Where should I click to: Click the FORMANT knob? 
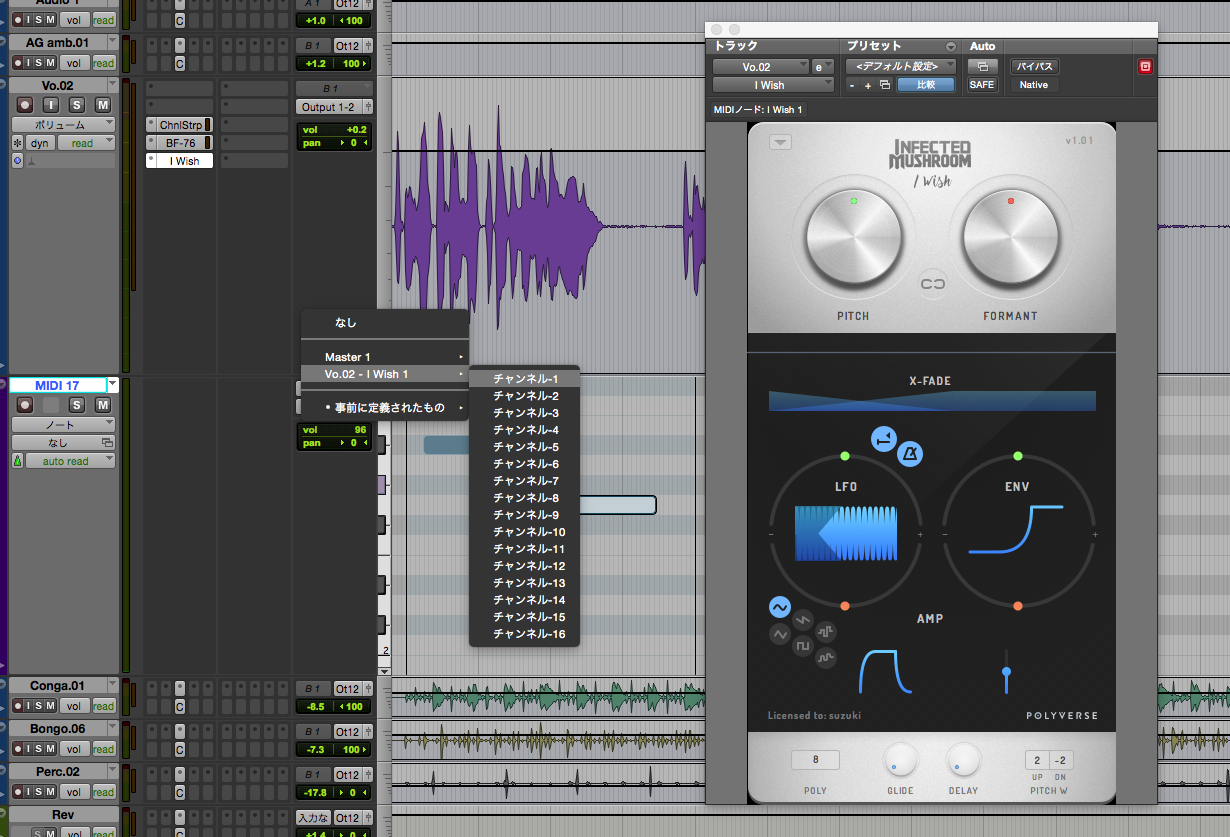[x=1010, y=237]
